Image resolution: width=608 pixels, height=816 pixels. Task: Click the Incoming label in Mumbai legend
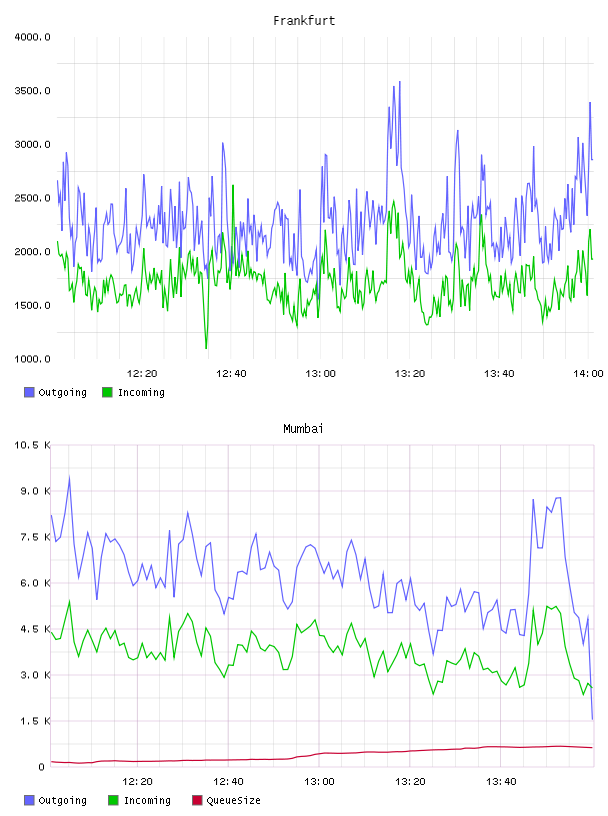point(147,800)
